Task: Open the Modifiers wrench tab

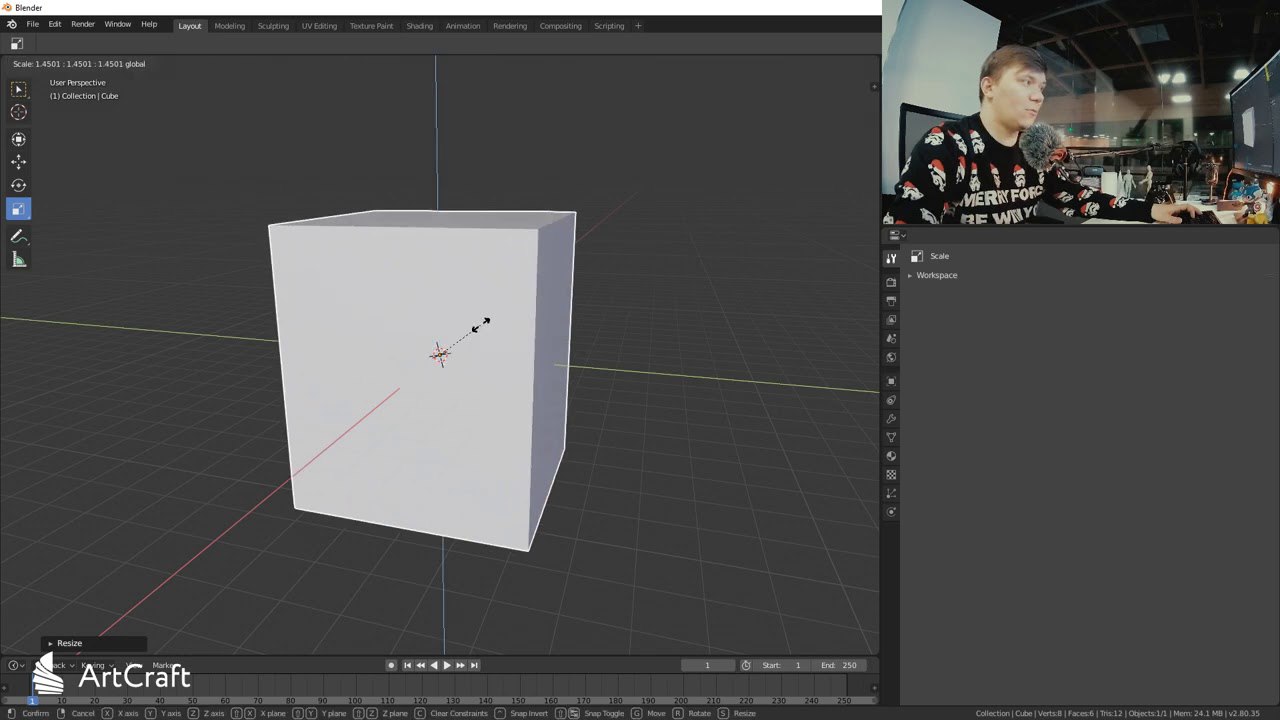Action: pos(891,419)
